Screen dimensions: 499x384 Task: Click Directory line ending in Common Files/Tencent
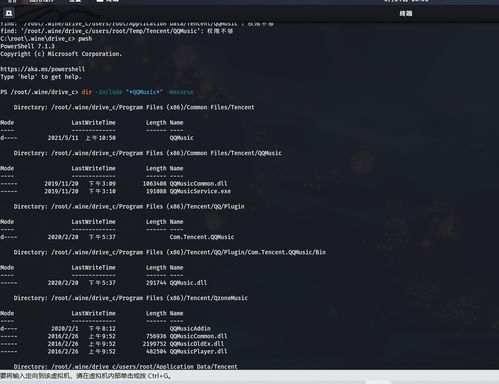(134, 107)
